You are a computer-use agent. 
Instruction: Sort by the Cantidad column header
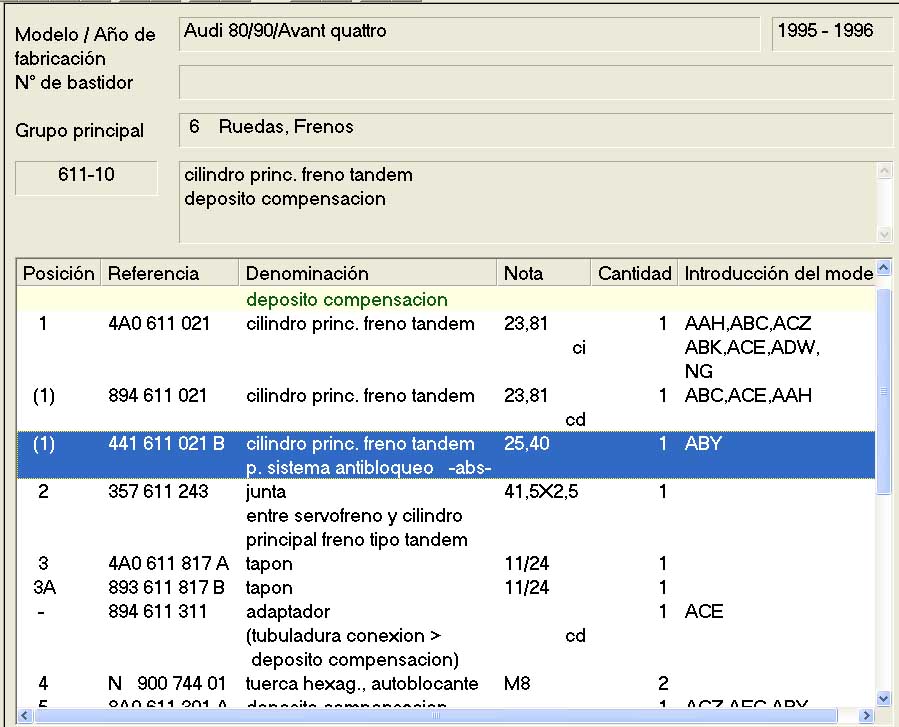click(634, 273)
